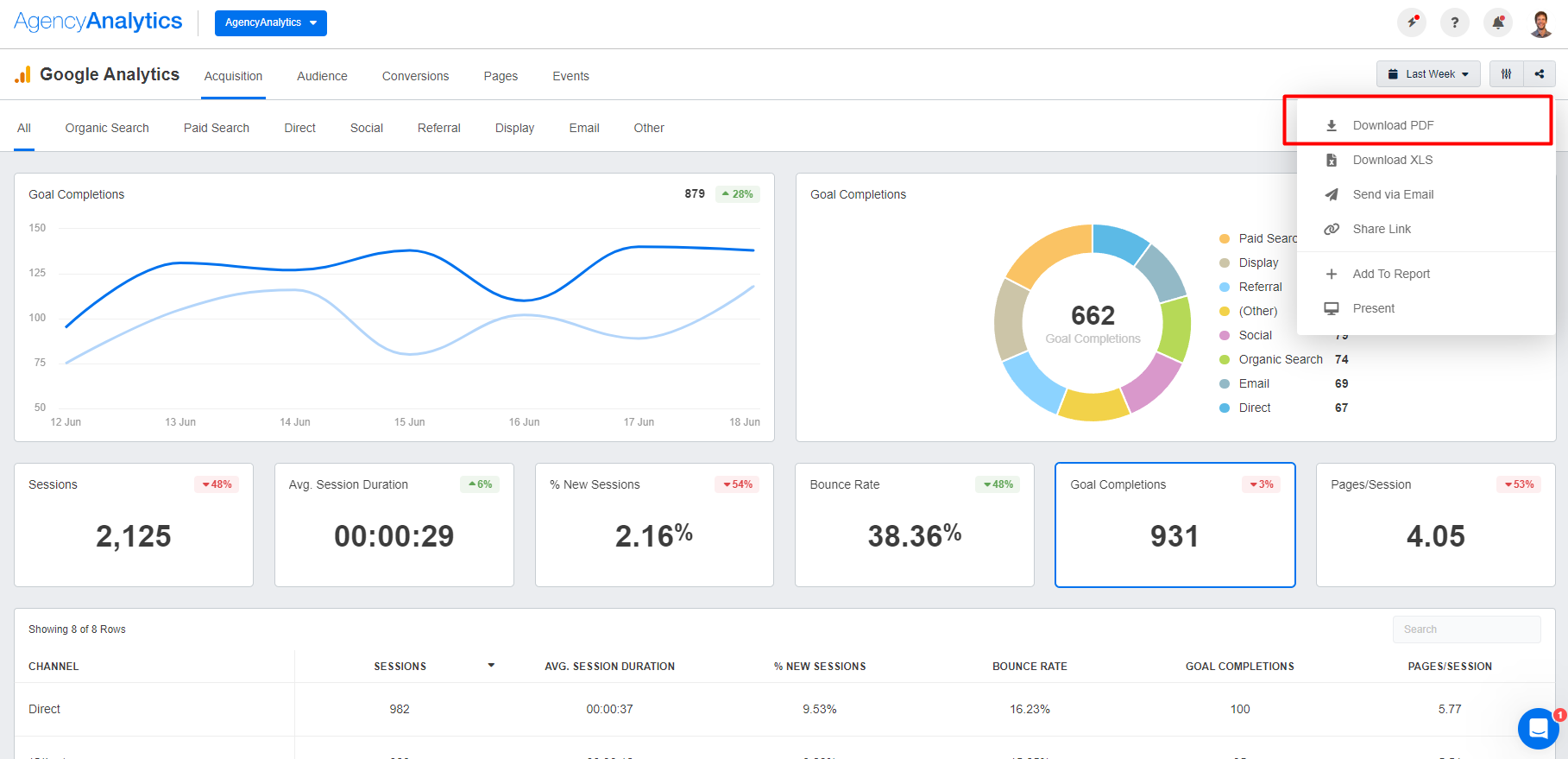The image size is (1568, 759).
Task: Click the rocket updates icon
Action: click(1412, 22)
